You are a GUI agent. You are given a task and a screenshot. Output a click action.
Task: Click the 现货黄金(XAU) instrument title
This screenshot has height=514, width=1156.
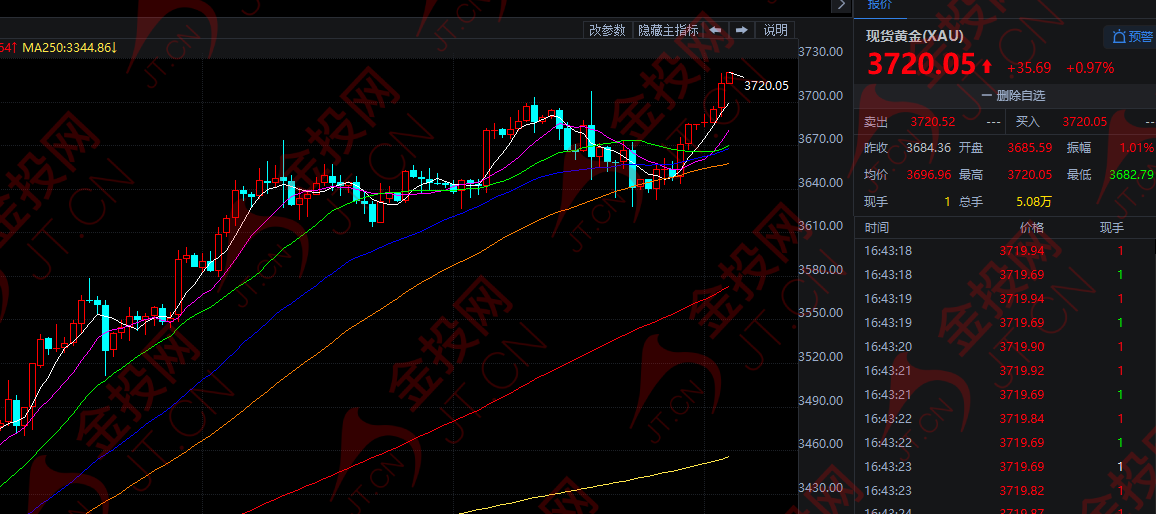click(x=914, y=35)
